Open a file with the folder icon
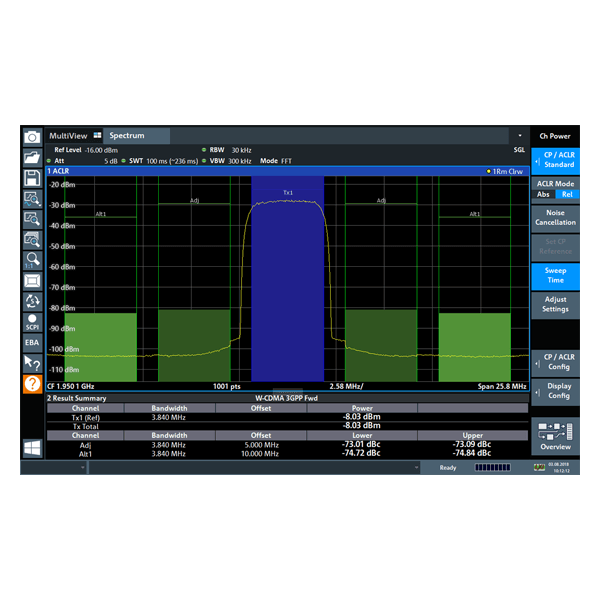The image size is (600, 600). (32, 157)
